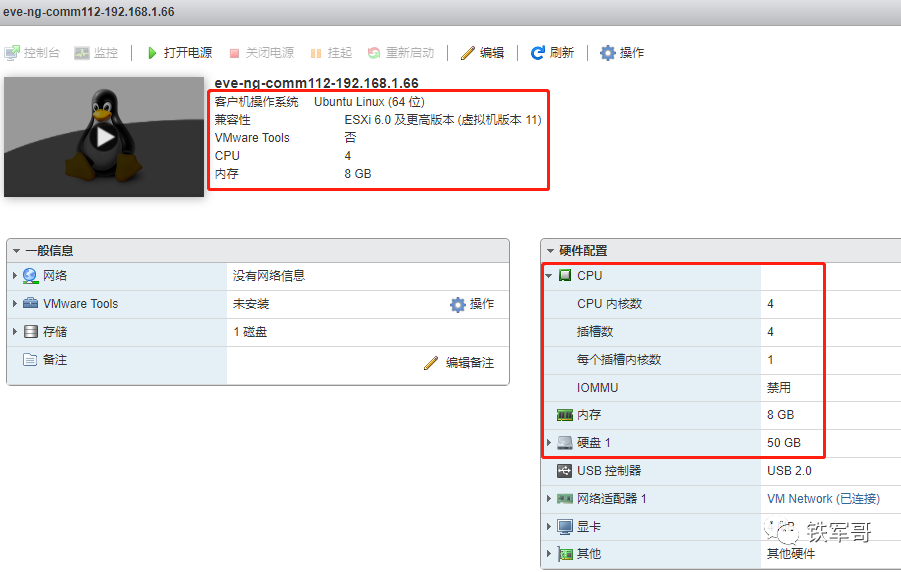Click the 其他 hardware icon
The image size is (901, 572).
click(x=565, y=554)
